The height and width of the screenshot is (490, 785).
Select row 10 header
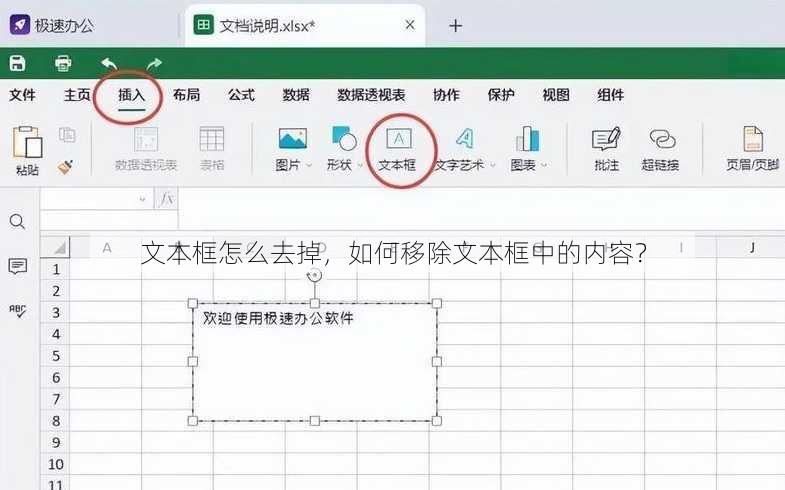pos(56,464)
